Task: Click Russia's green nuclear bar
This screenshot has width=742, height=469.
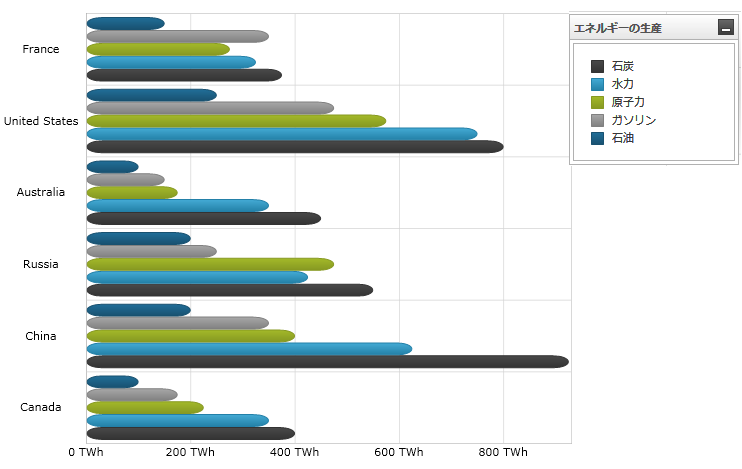Action: pos(210,264)
